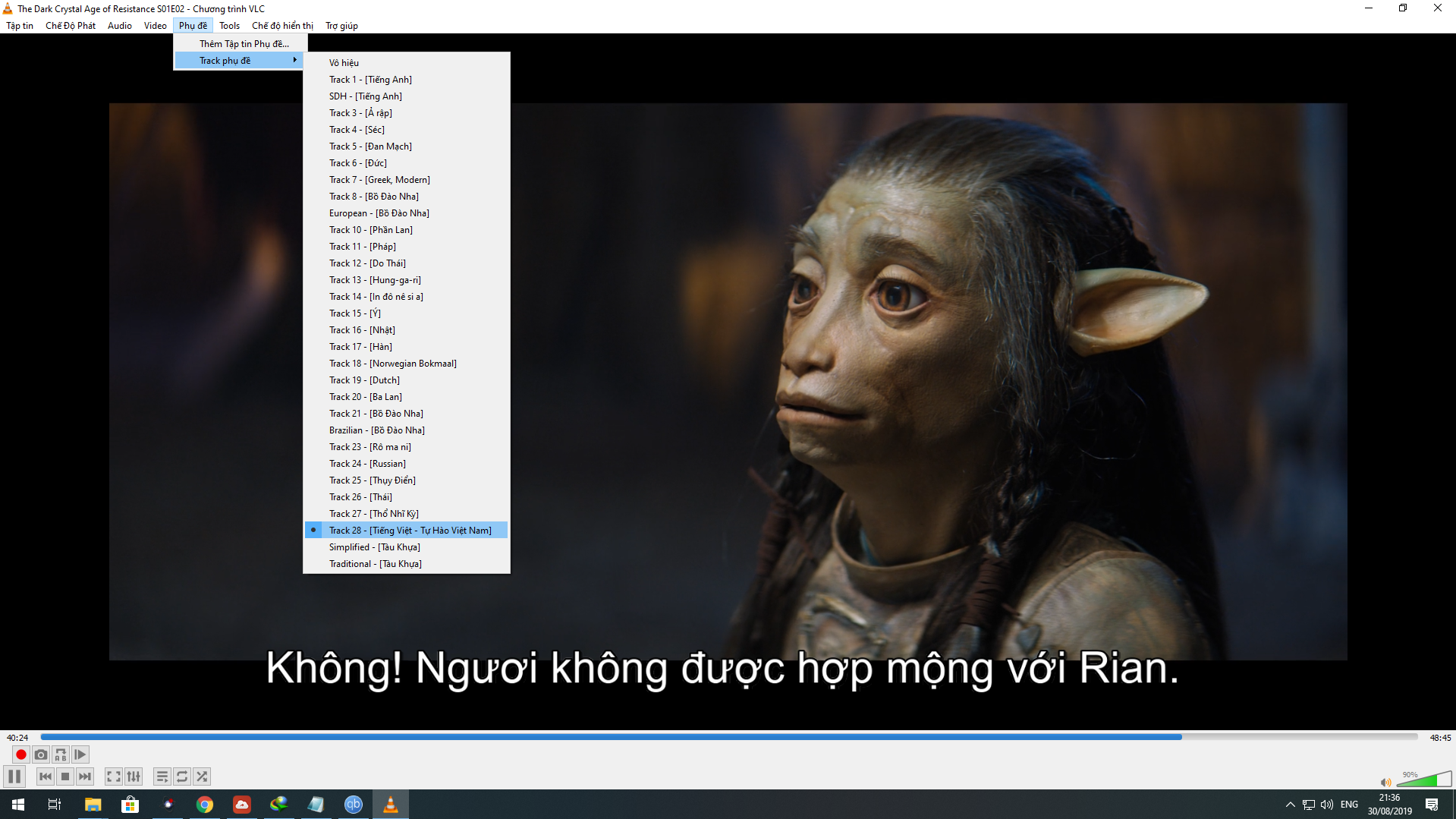This screenshot has width=1456, height=819.
Task: Select Vô hiệu to disable subtitles
Action: (407, 63)
